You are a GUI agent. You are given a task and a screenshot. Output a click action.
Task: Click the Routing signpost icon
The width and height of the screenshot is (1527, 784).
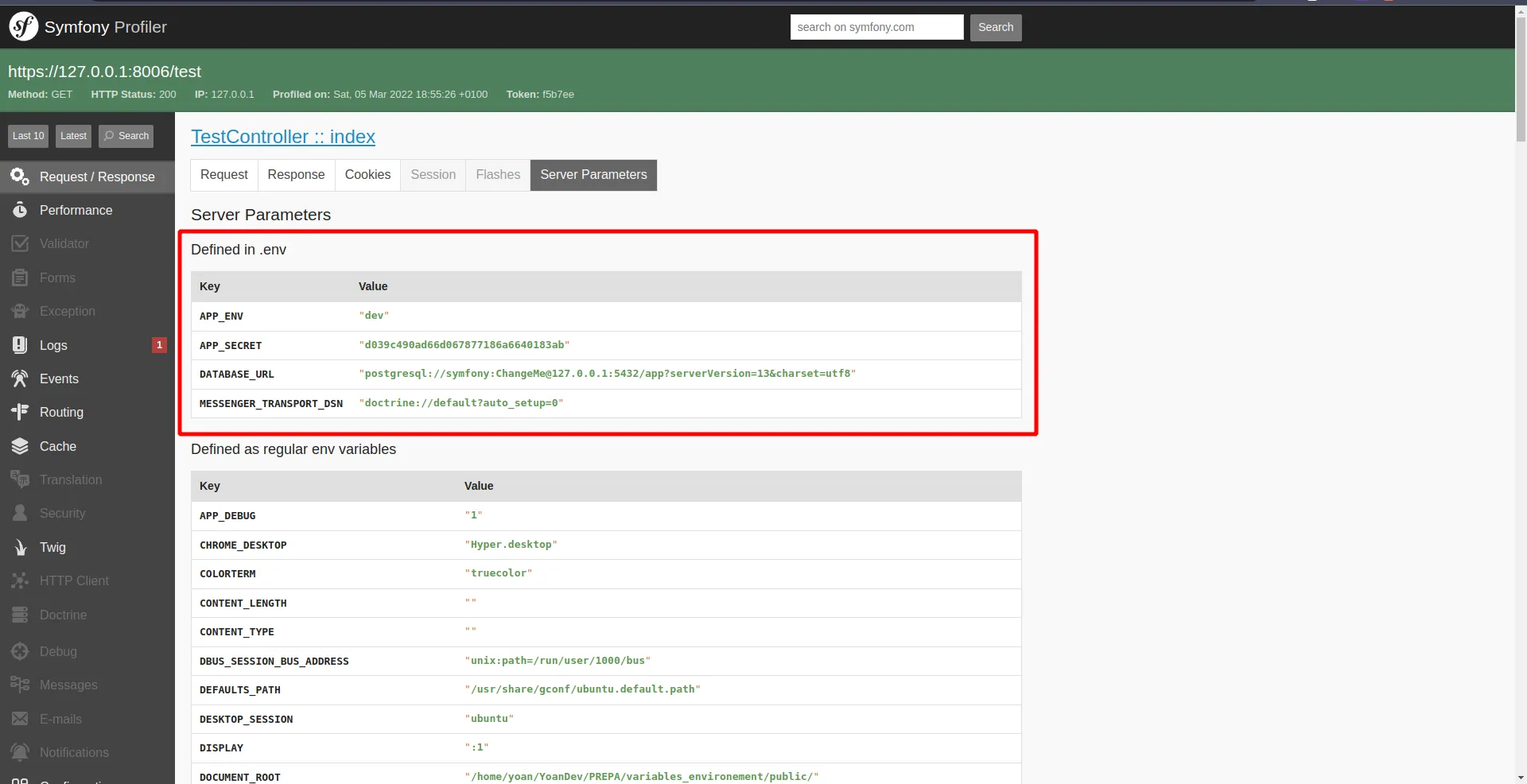(x=20, y=412)
